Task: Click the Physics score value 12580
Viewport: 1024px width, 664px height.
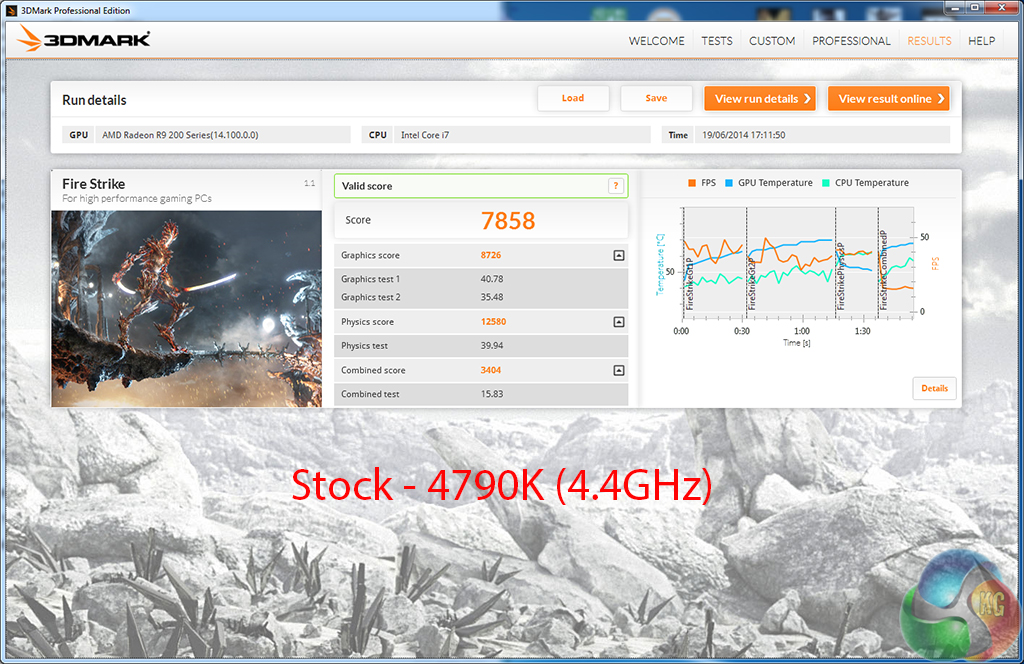Action: tap(493, 322)
